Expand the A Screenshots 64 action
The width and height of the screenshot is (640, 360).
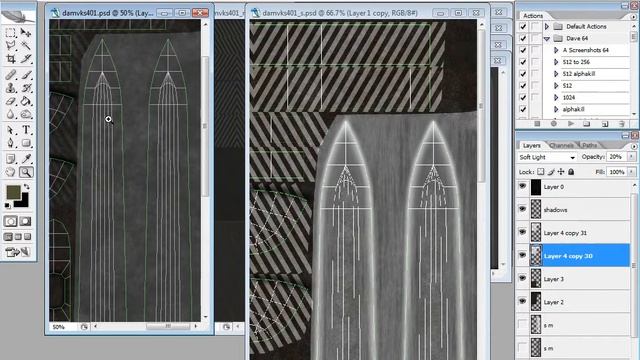point(556,50)
